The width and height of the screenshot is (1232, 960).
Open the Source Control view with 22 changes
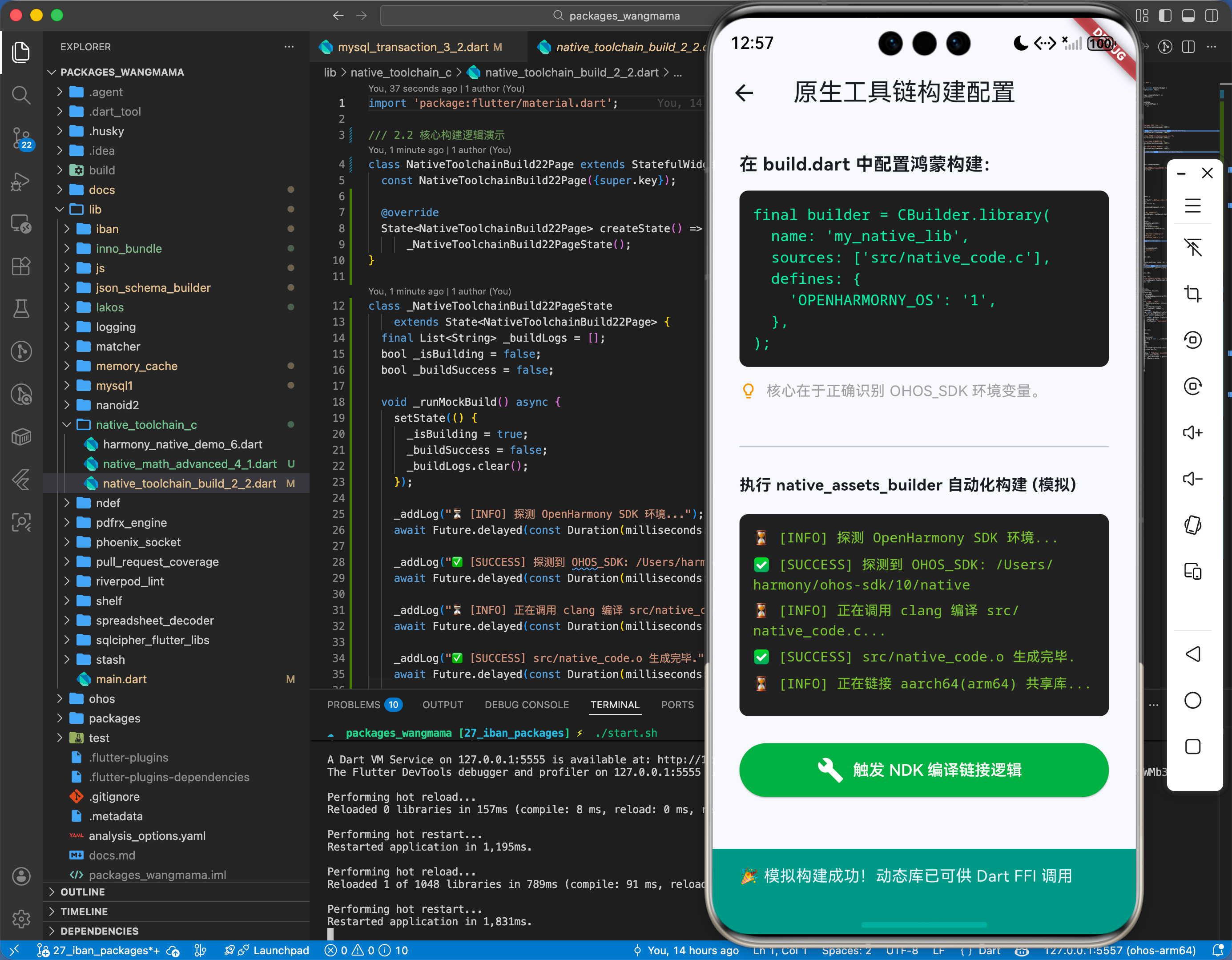21,139
